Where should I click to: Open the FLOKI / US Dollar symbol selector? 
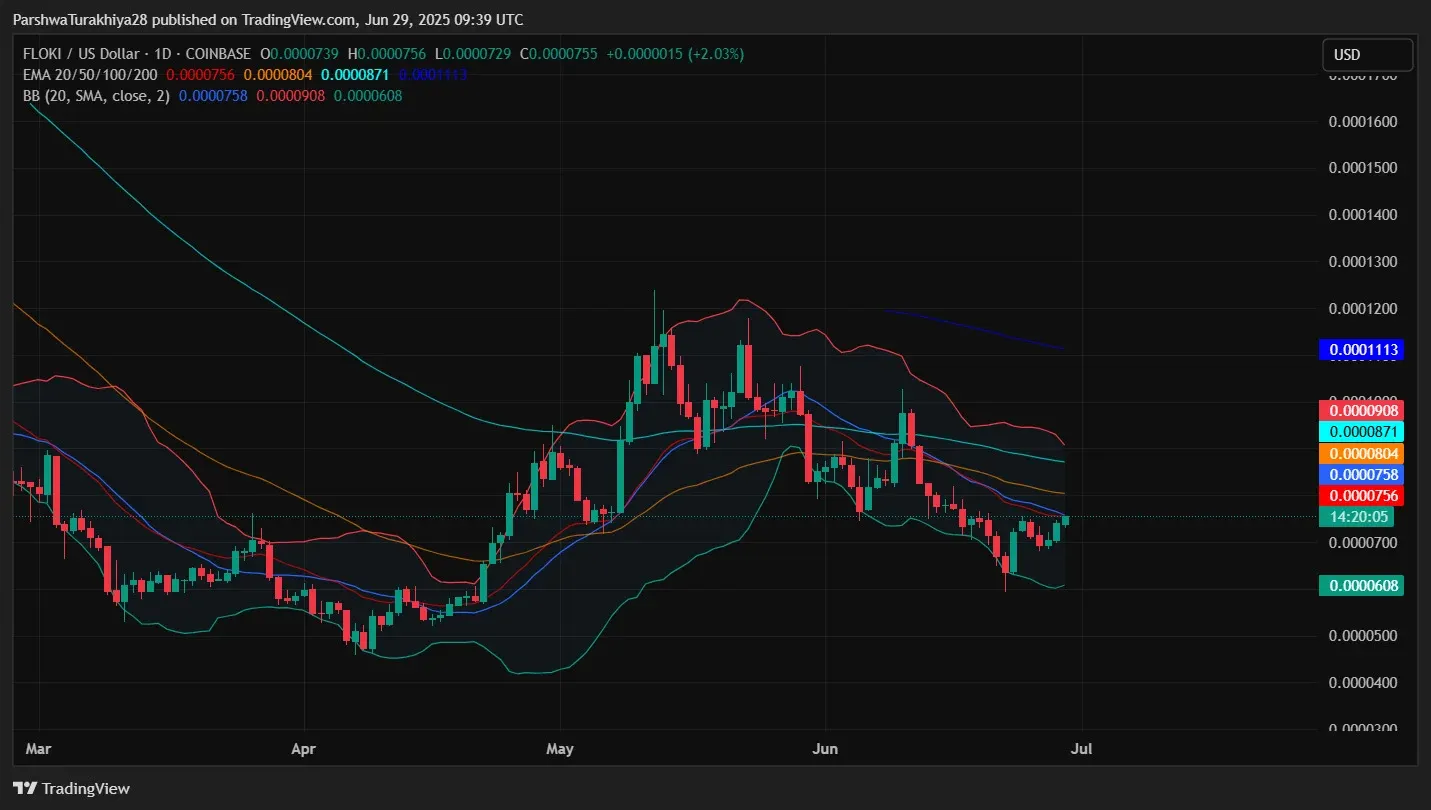point(84,53)
